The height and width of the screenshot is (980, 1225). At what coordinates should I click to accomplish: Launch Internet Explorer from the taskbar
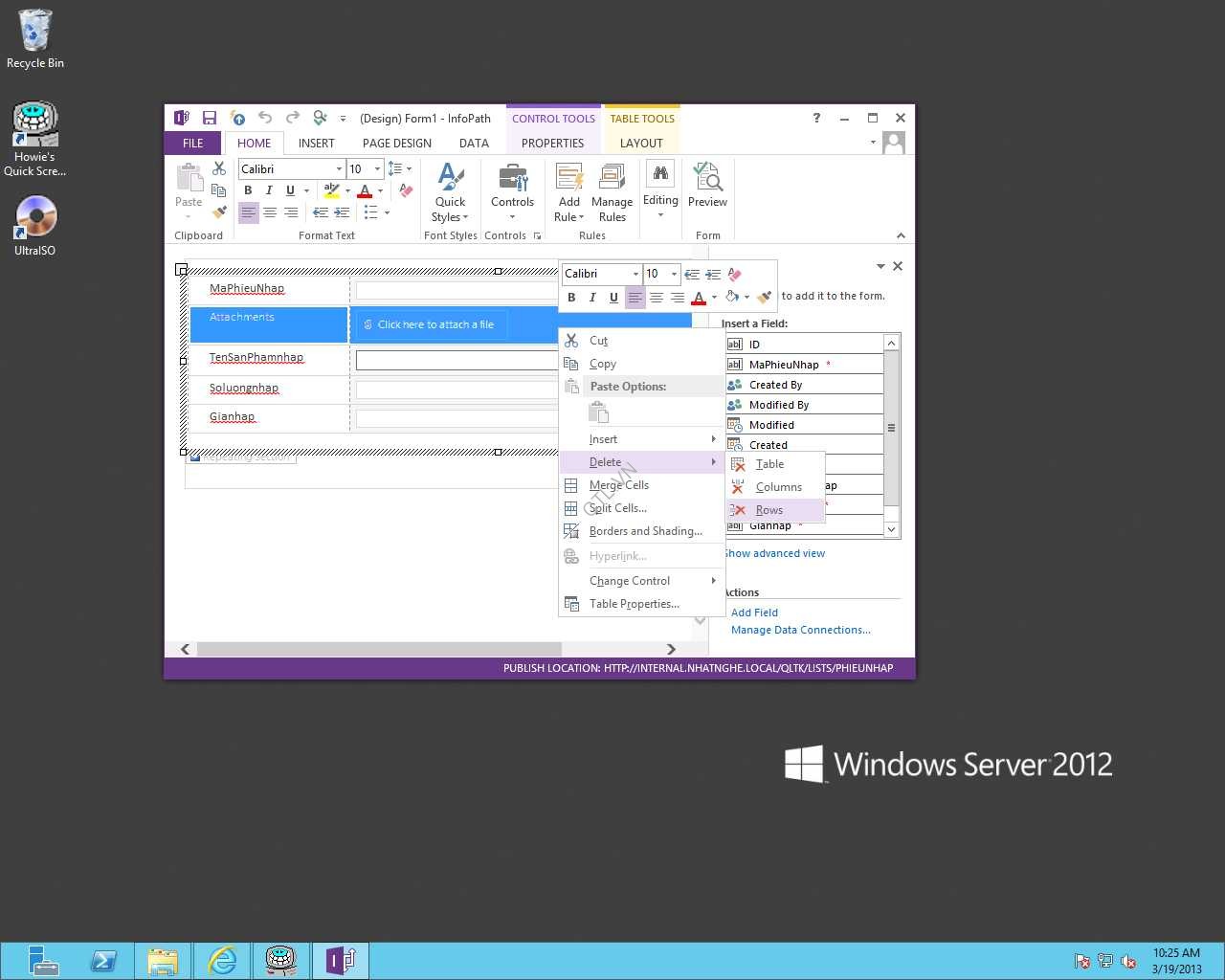coord(222,960)
